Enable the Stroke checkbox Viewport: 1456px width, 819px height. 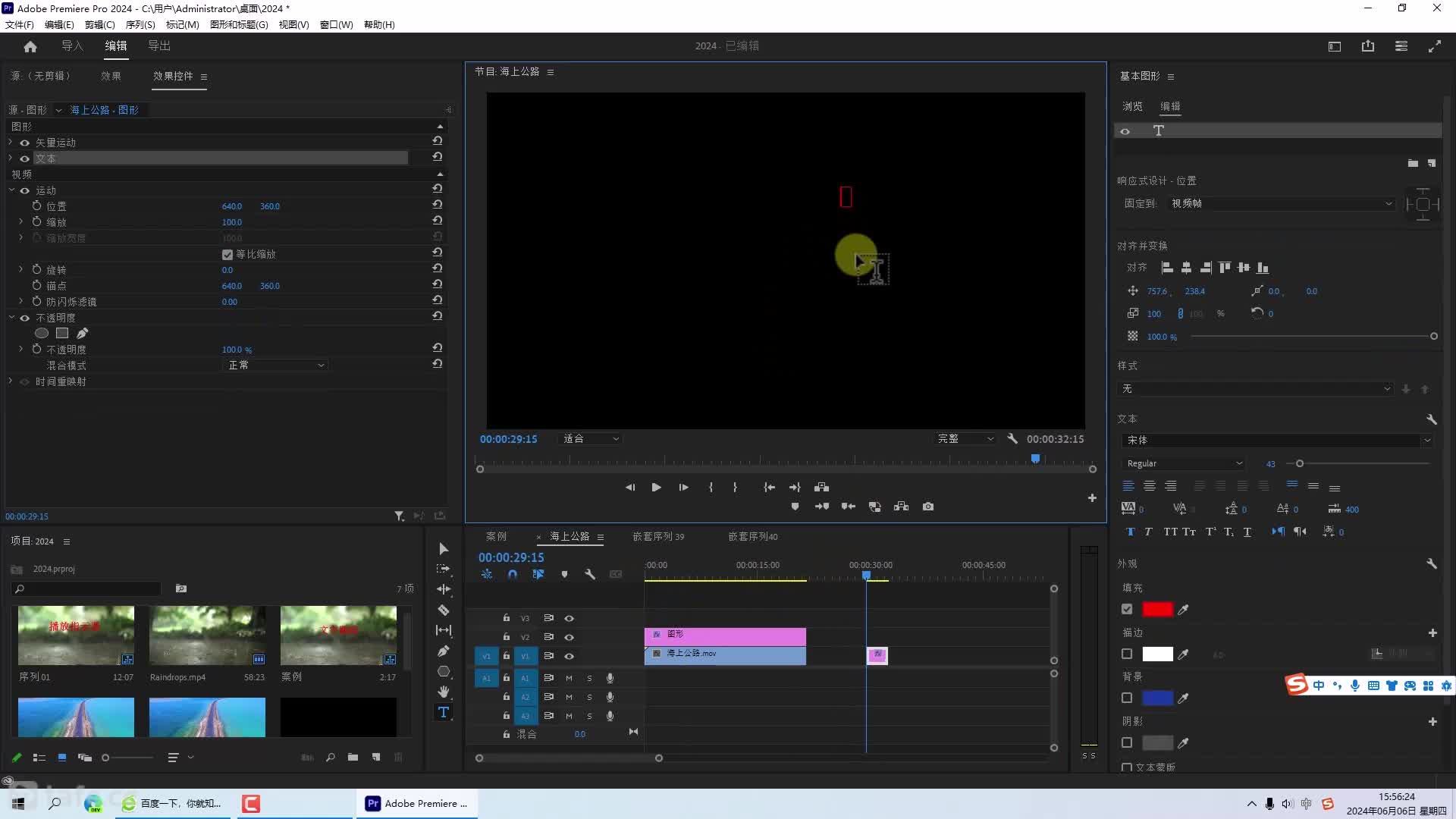pyautogui.click(x=1127, y=654)
